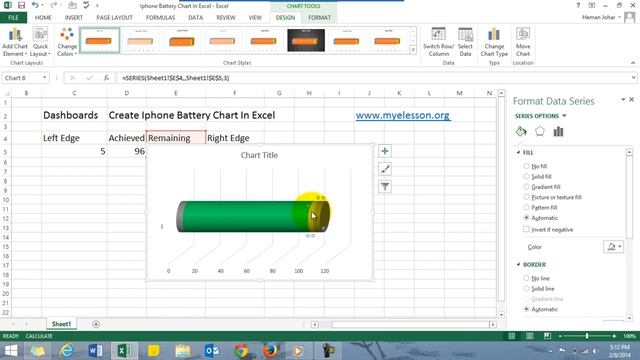Switch to Format chart tools tab
Screen dimensions: 640x360
(x=320, y=18)
